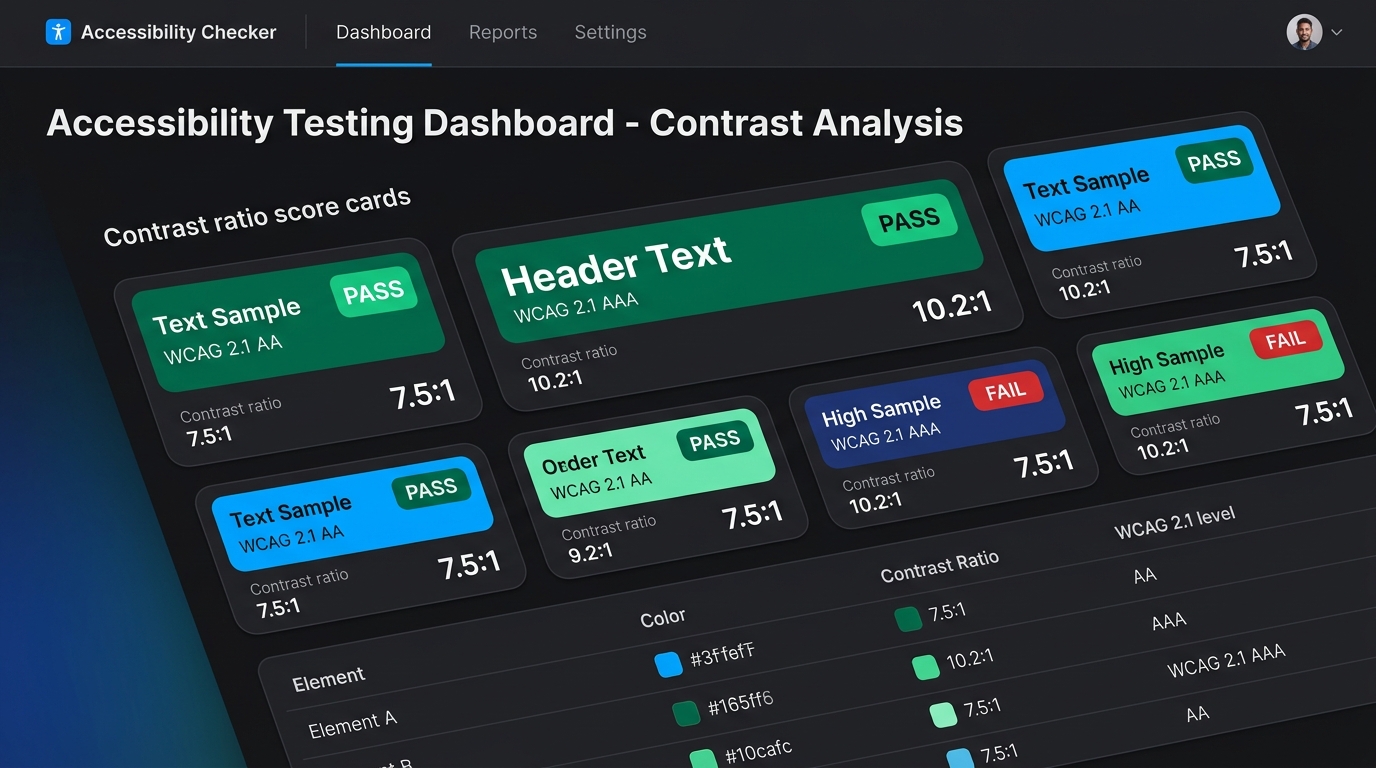The image size is (1376, 768).
Task: Click the #3ffefF color code
Action: point(722,656)
